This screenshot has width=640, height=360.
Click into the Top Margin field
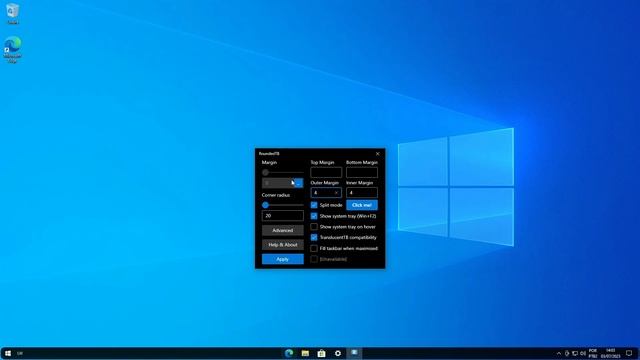tap(326, 172)
